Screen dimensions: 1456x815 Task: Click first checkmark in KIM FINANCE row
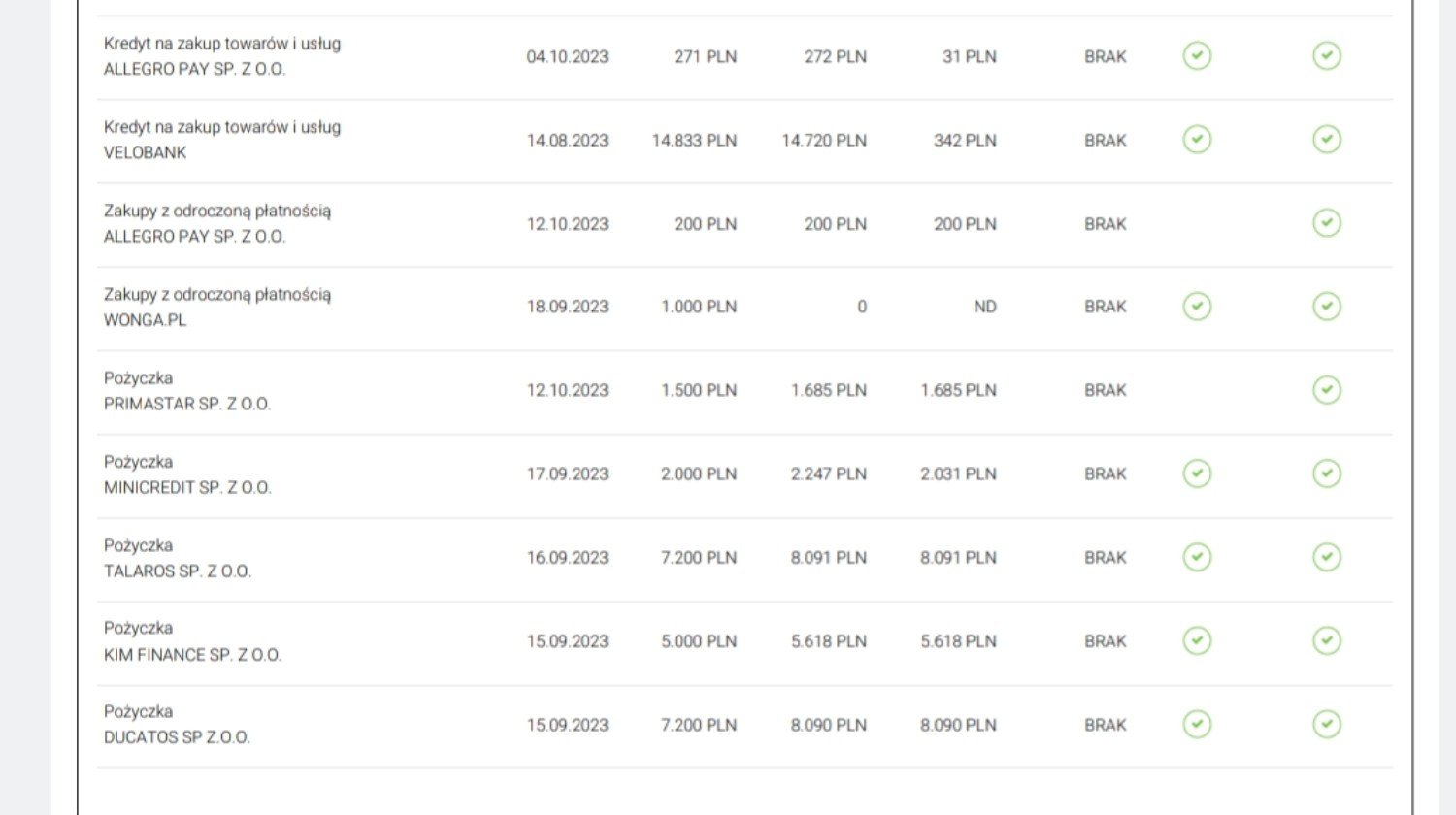[1197, 641]
